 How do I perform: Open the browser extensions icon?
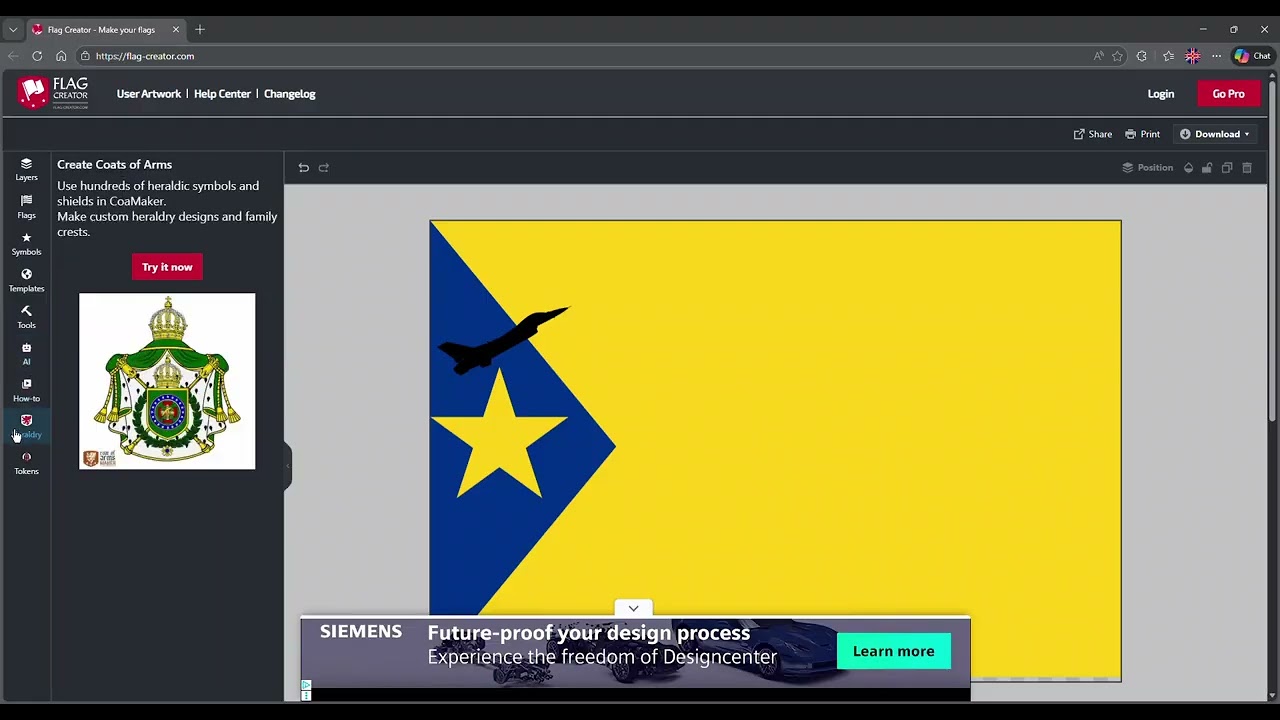click(x=1142, y=56)
